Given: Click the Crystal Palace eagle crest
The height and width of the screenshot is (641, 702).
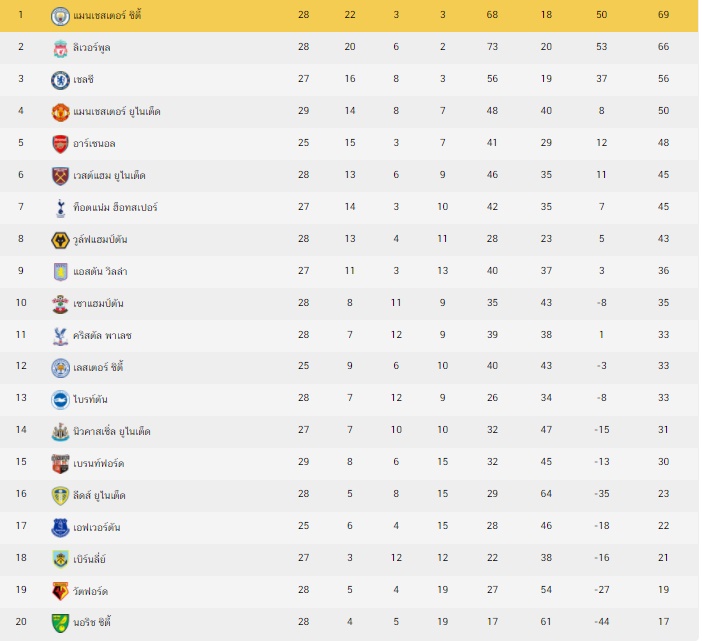Looking at the screenshot, I should tap(60, 336).
